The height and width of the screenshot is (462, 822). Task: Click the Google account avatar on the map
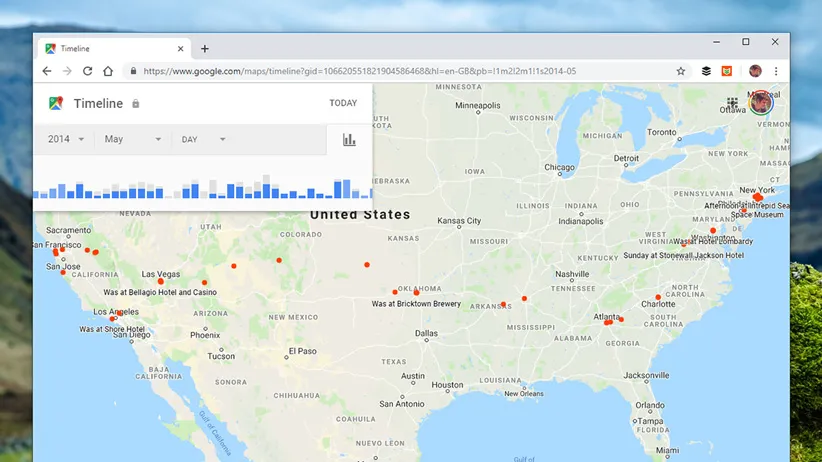[x=761, y=103]
